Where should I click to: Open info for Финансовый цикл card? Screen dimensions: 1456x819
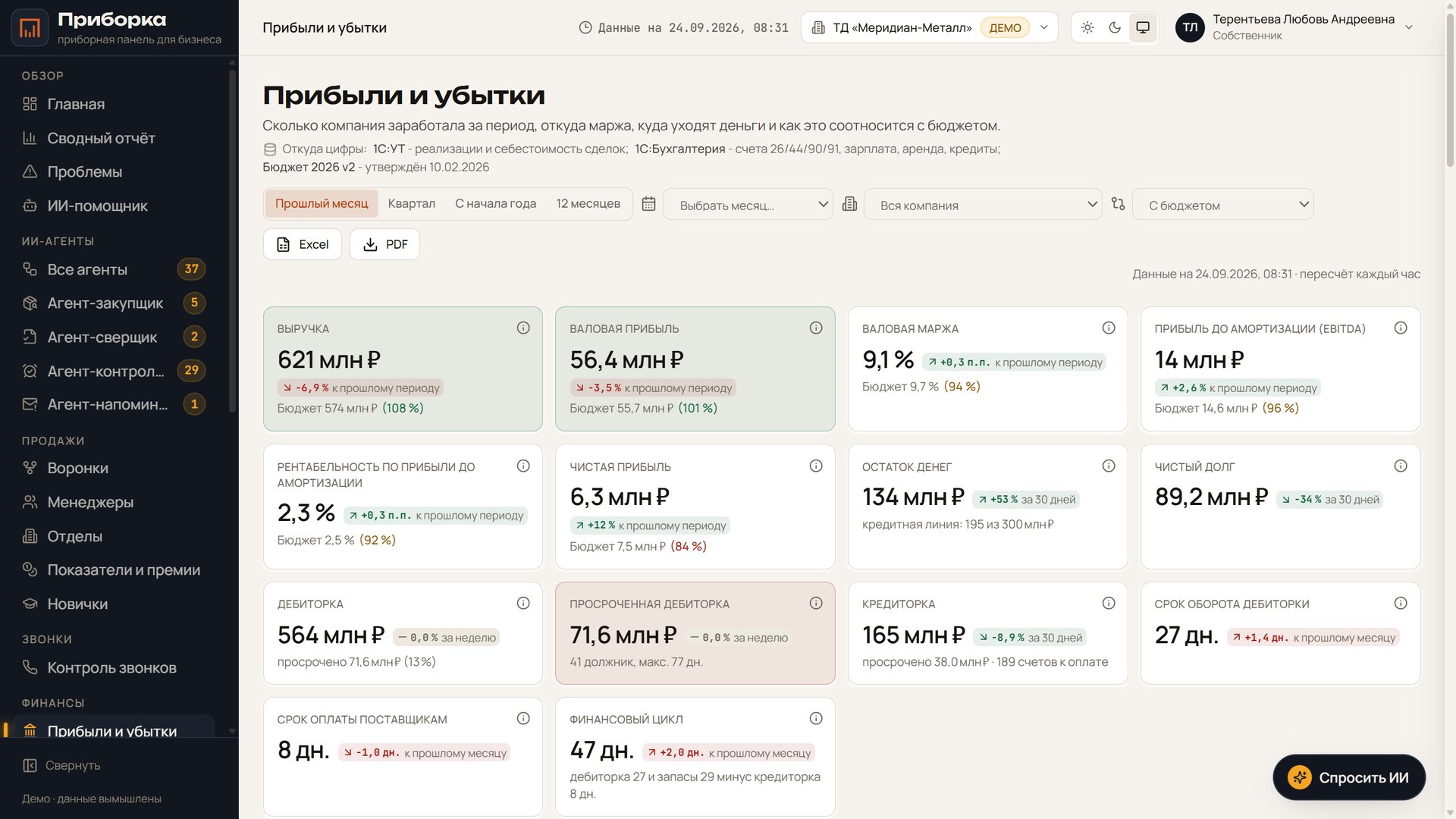click(816, 718)
